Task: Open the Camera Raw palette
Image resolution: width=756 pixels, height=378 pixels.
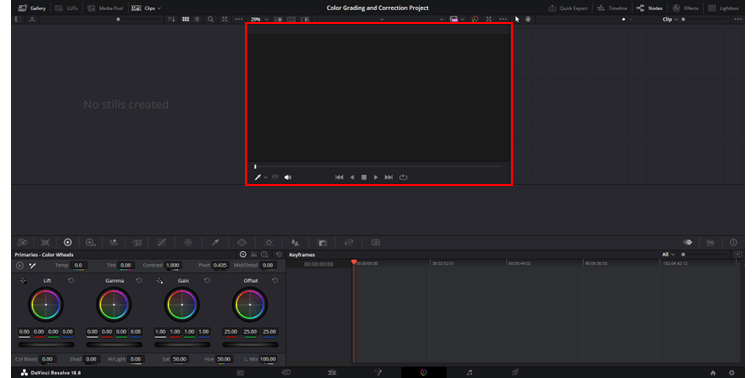Action: [22, 243]
